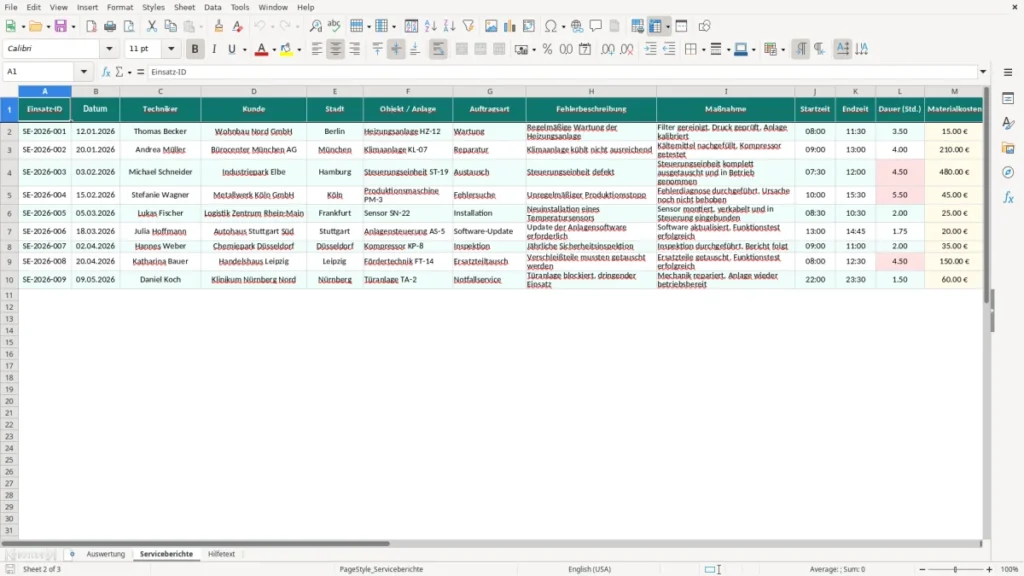Image resolution: width=1024 pixels, height=576 pixels.
Task: Toggle Center Horizontally alignment
Action: 336,49
